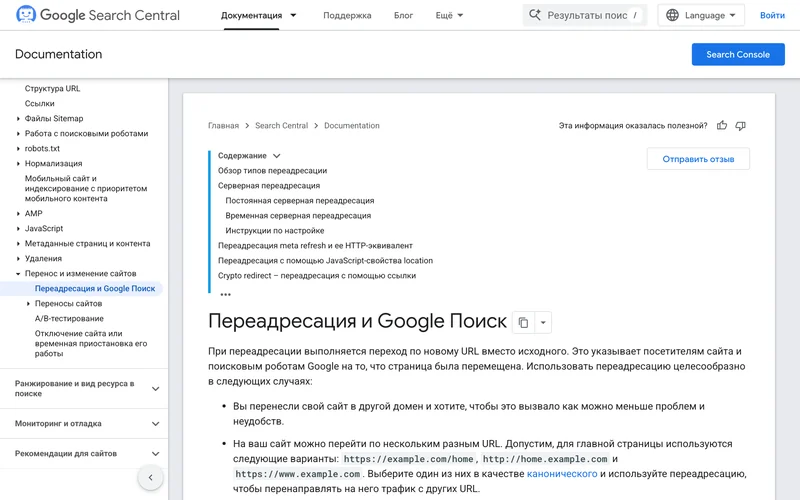
Task: Open Структура URL sidebar item
Action: pyautogui.click(x=53, y=88)
